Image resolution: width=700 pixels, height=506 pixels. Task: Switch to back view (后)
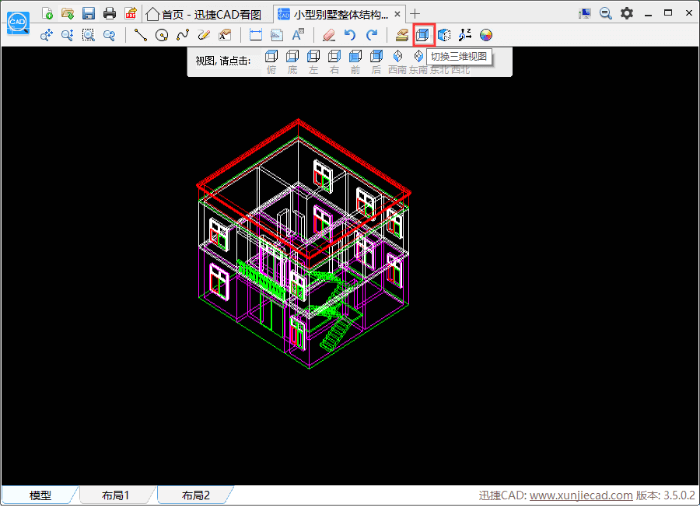coord(376,62)
